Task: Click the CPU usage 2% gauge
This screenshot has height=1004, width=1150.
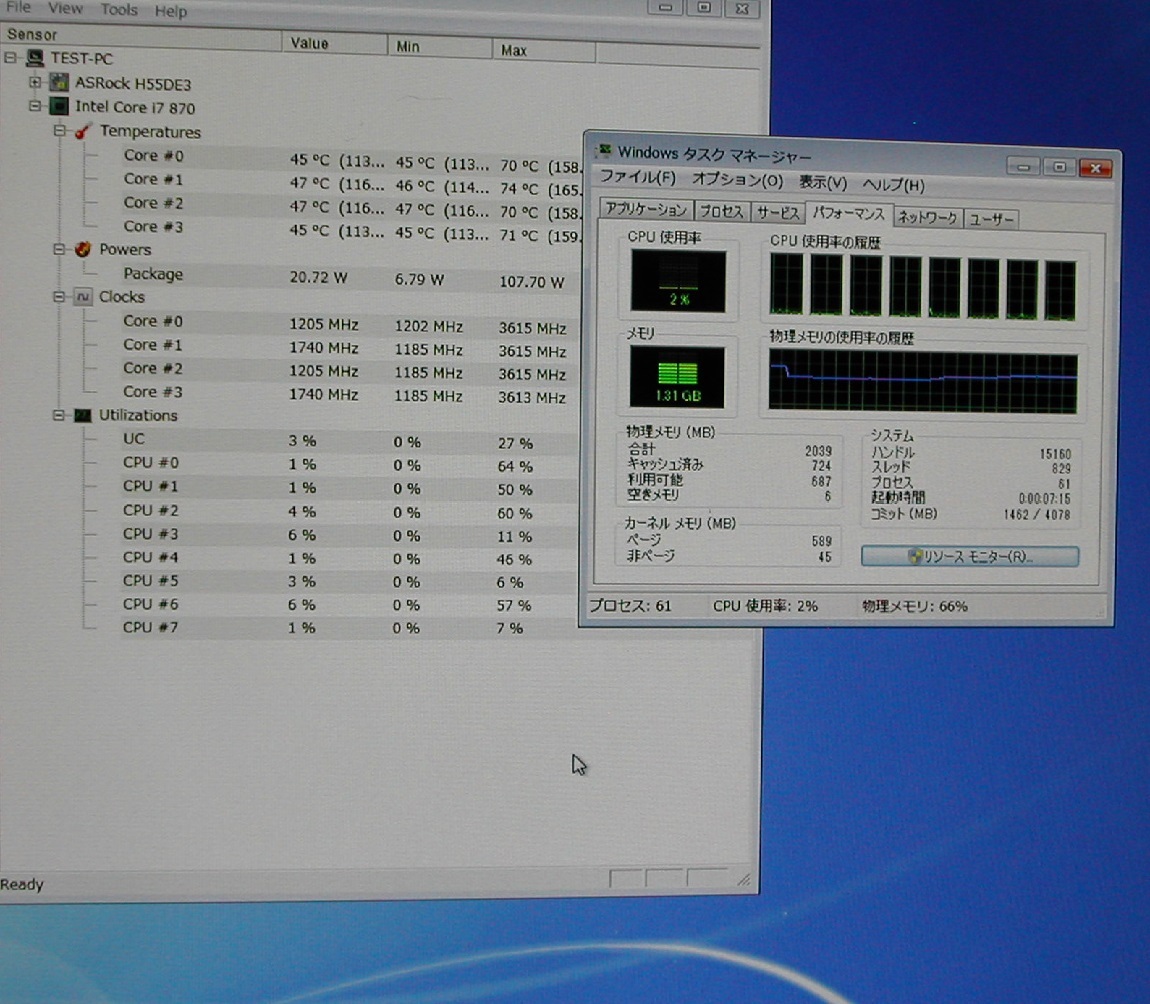Action: [x=678, y=281]
